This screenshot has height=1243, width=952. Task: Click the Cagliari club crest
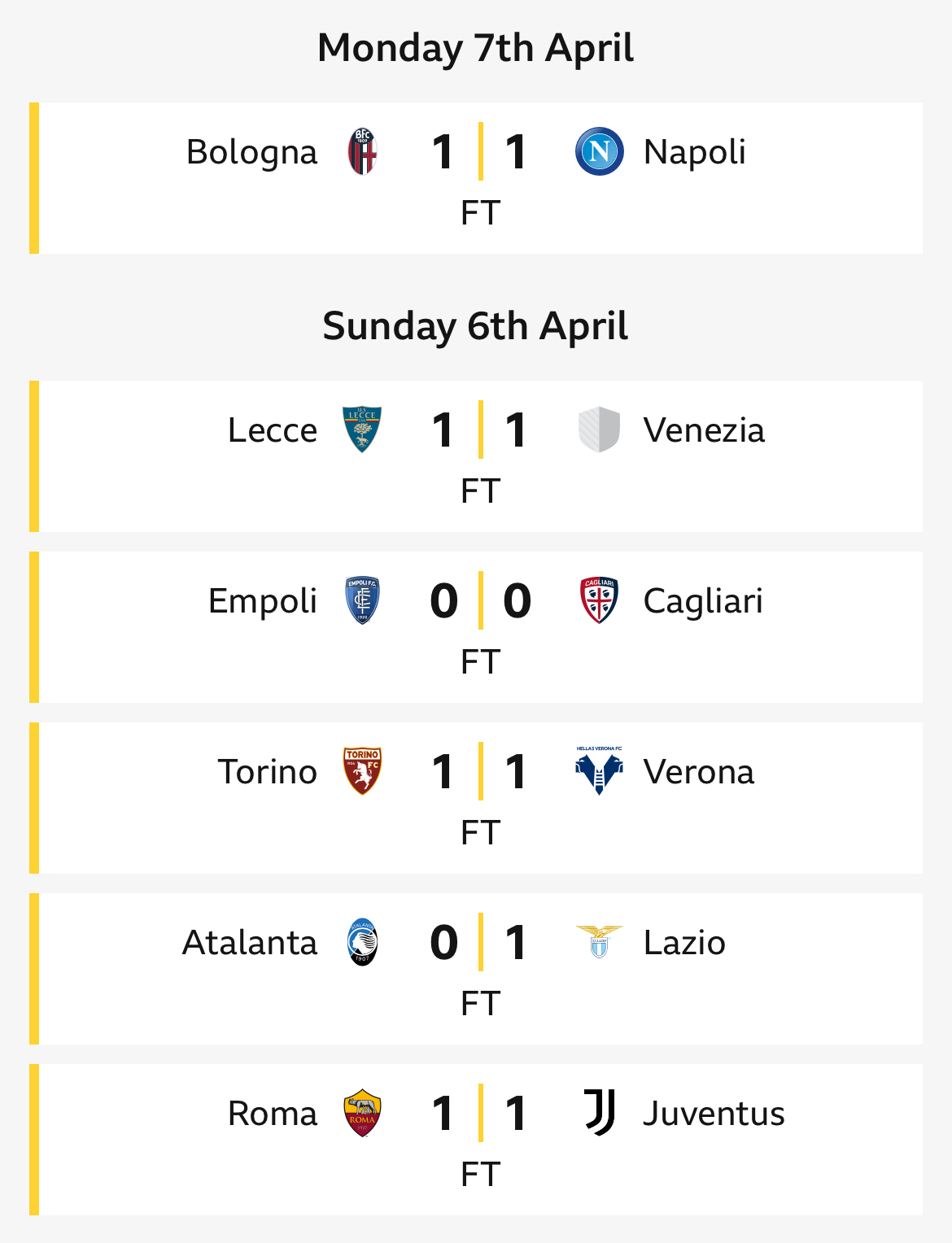coord(600,600)
